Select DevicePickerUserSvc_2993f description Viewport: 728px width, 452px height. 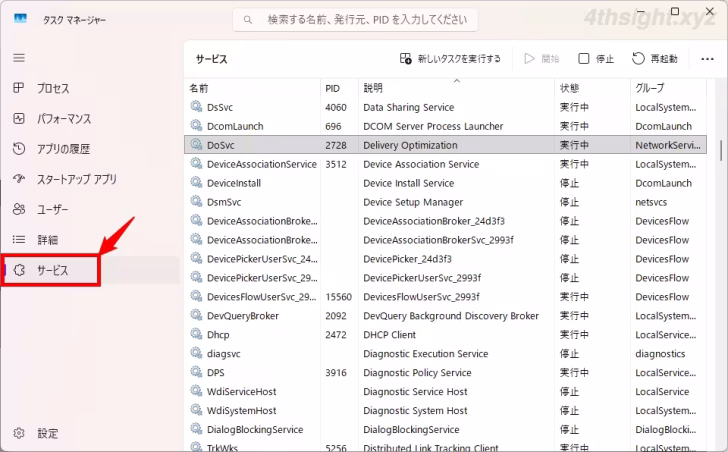click(422, 278)
